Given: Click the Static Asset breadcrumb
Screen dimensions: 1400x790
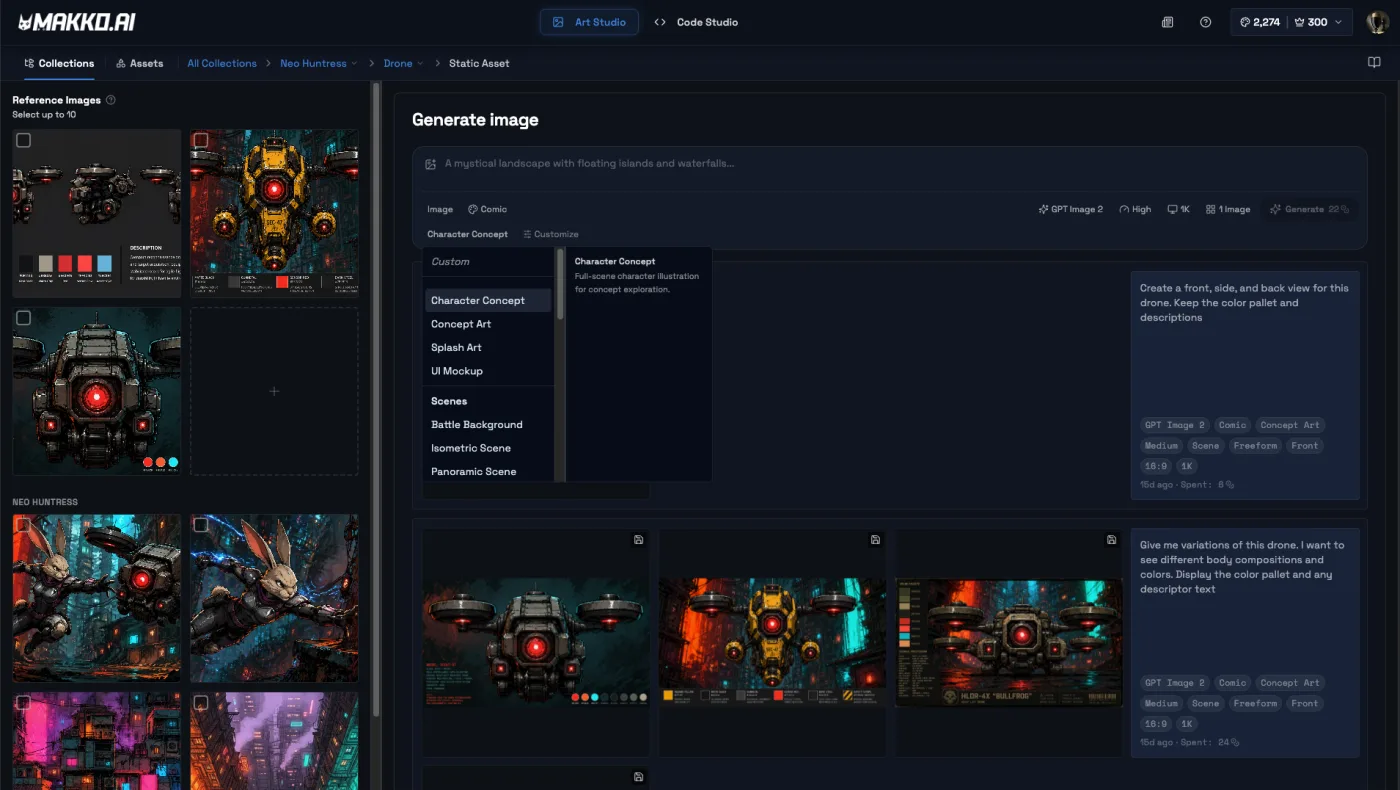Looking at the screenshot, I should point(479,63).
